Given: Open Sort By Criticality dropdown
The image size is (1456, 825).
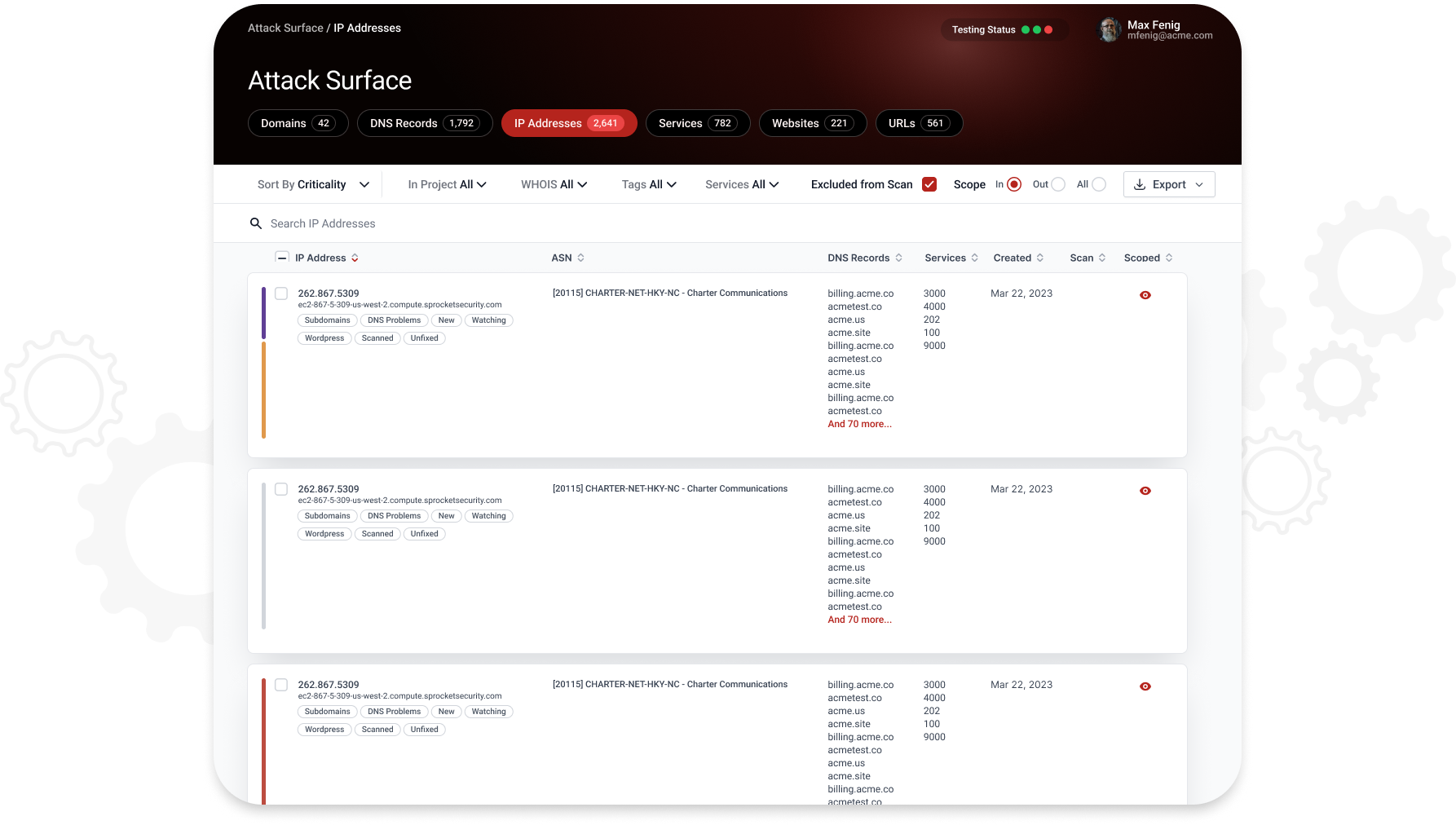Looking at the screenshot, I should tap(314, 184).
